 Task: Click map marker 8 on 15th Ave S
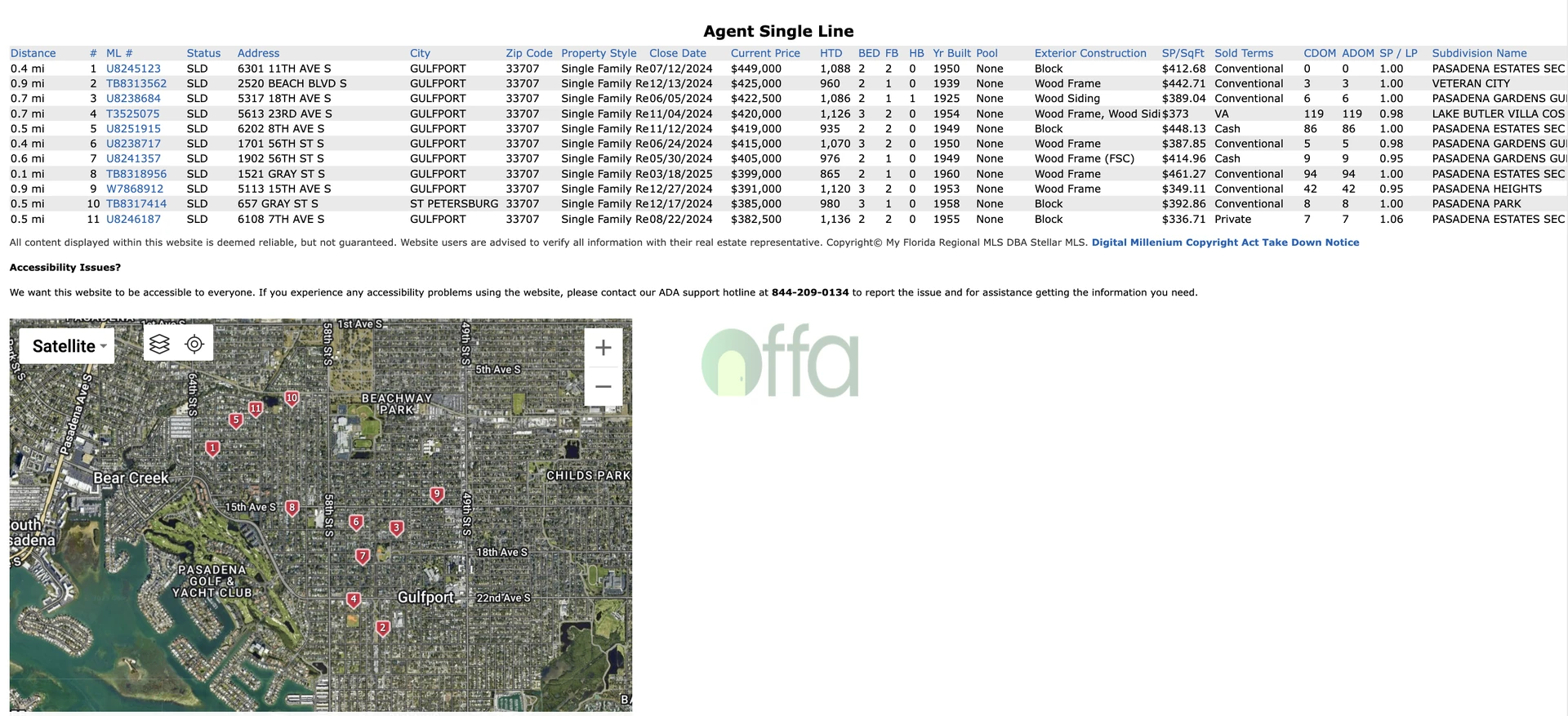(292, 507)
